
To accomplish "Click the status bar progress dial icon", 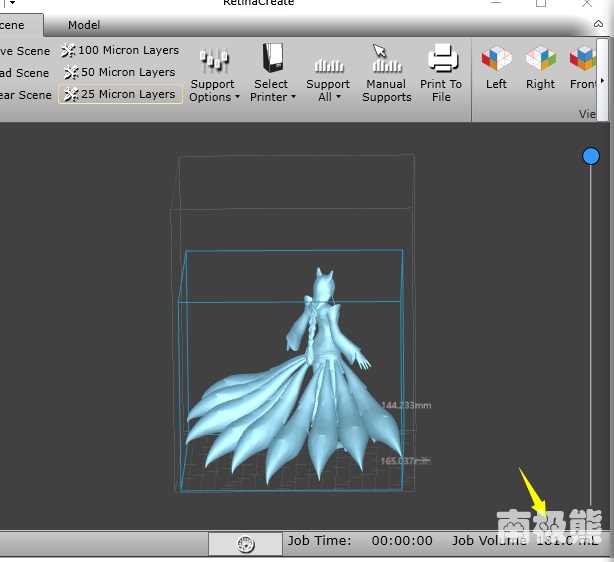I will coord(246,544).
